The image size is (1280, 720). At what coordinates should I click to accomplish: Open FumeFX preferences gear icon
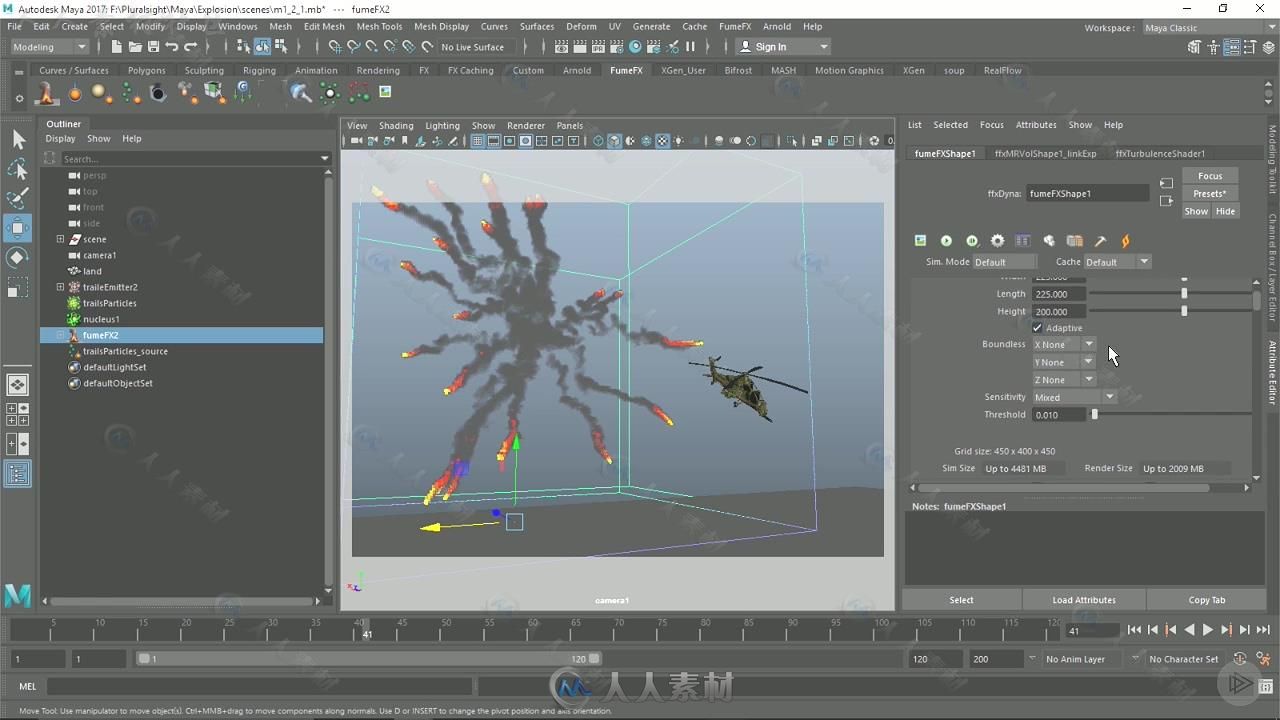pyautogui.click(x=997, y=241)
